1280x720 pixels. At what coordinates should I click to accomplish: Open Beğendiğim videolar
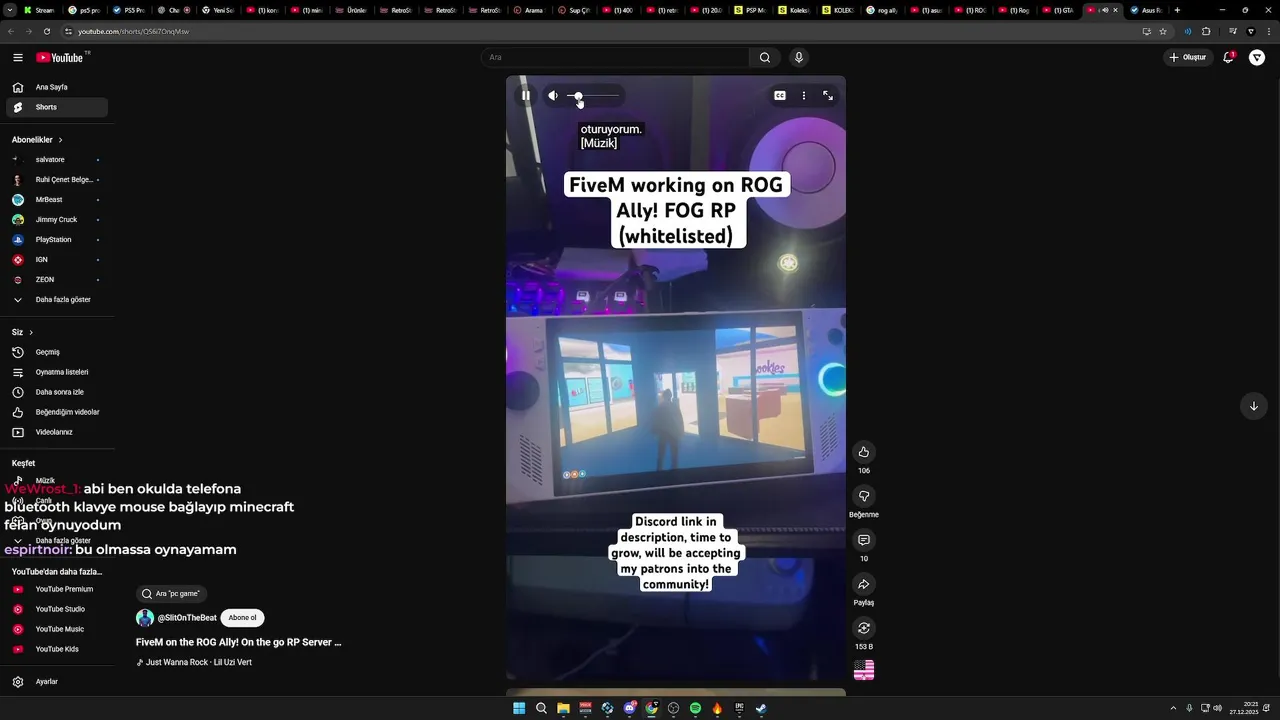[x=57, y=412]
